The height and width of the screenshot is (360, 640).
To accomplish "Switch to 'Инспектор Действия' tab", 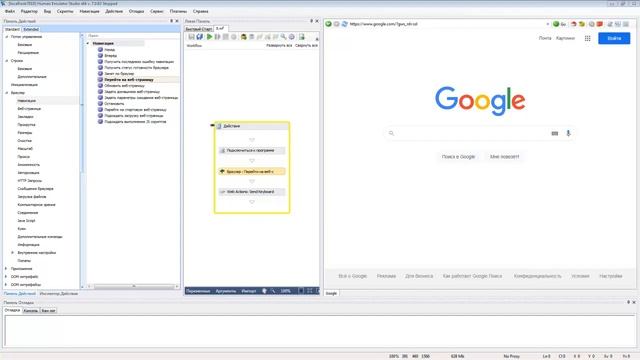I will [59, 293].
